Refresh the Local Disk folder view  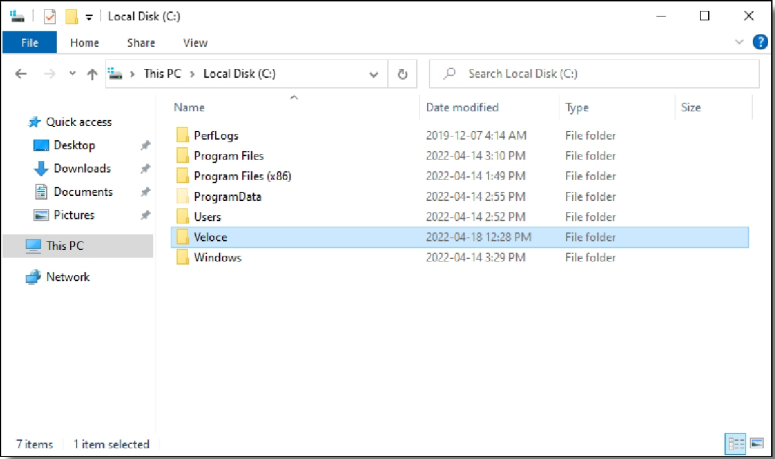click(403, 74)
